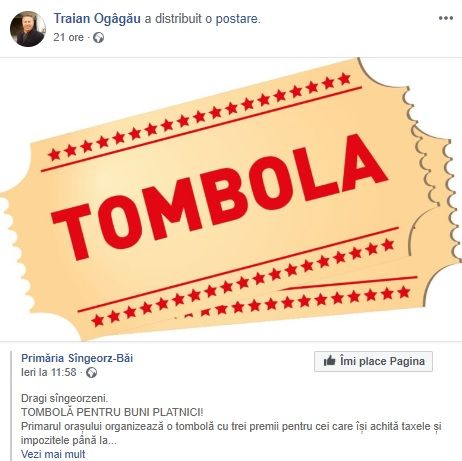The height and width of the screenshot is (461, 462).
Task: Click the top row of red stars
Action: [x=199, y=117]
